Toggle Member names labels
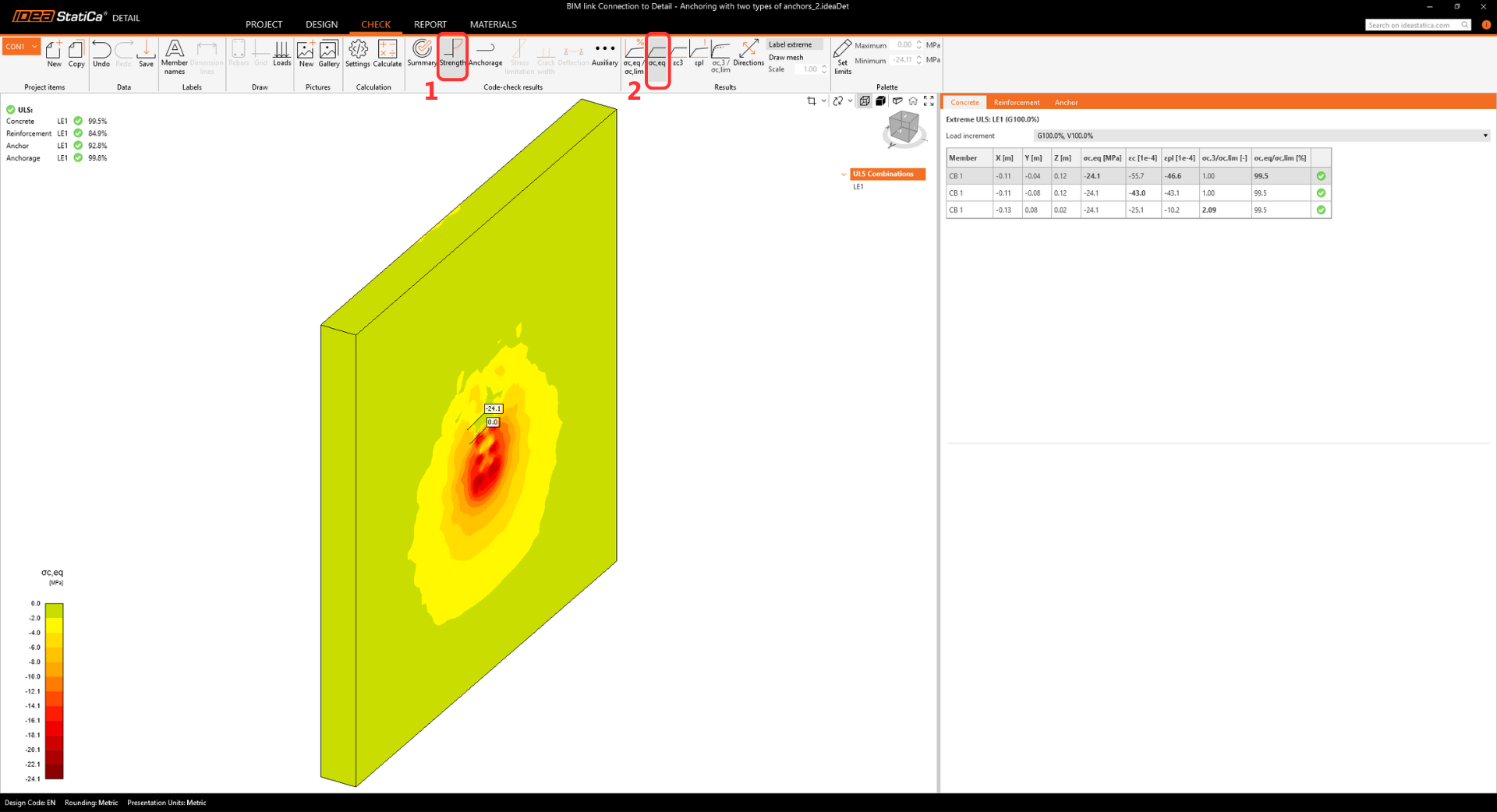The image size is (1497, 812). point(175,56)
